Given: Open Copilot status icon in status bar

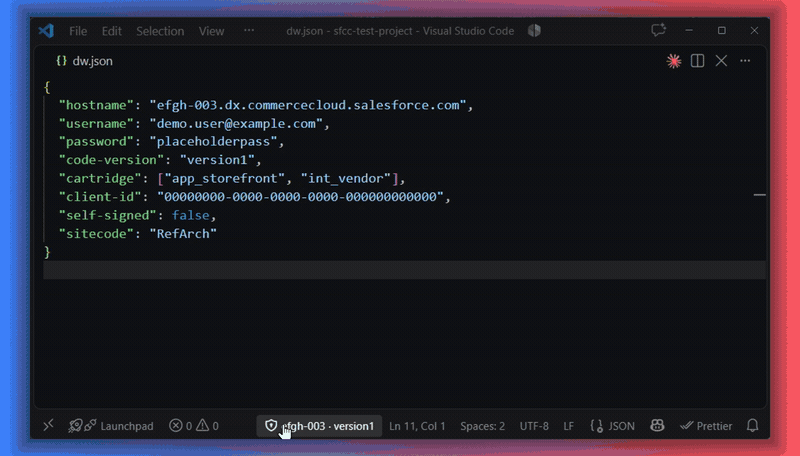Looking at the screenshot, I should (657, 425).
